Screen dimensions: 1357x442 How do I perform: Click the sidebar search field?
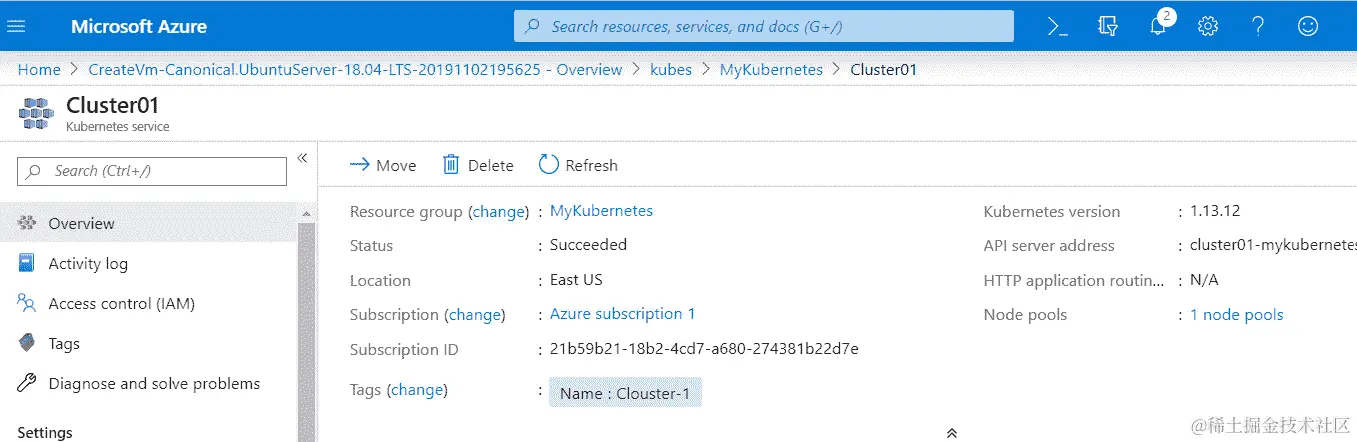point(152,171)
